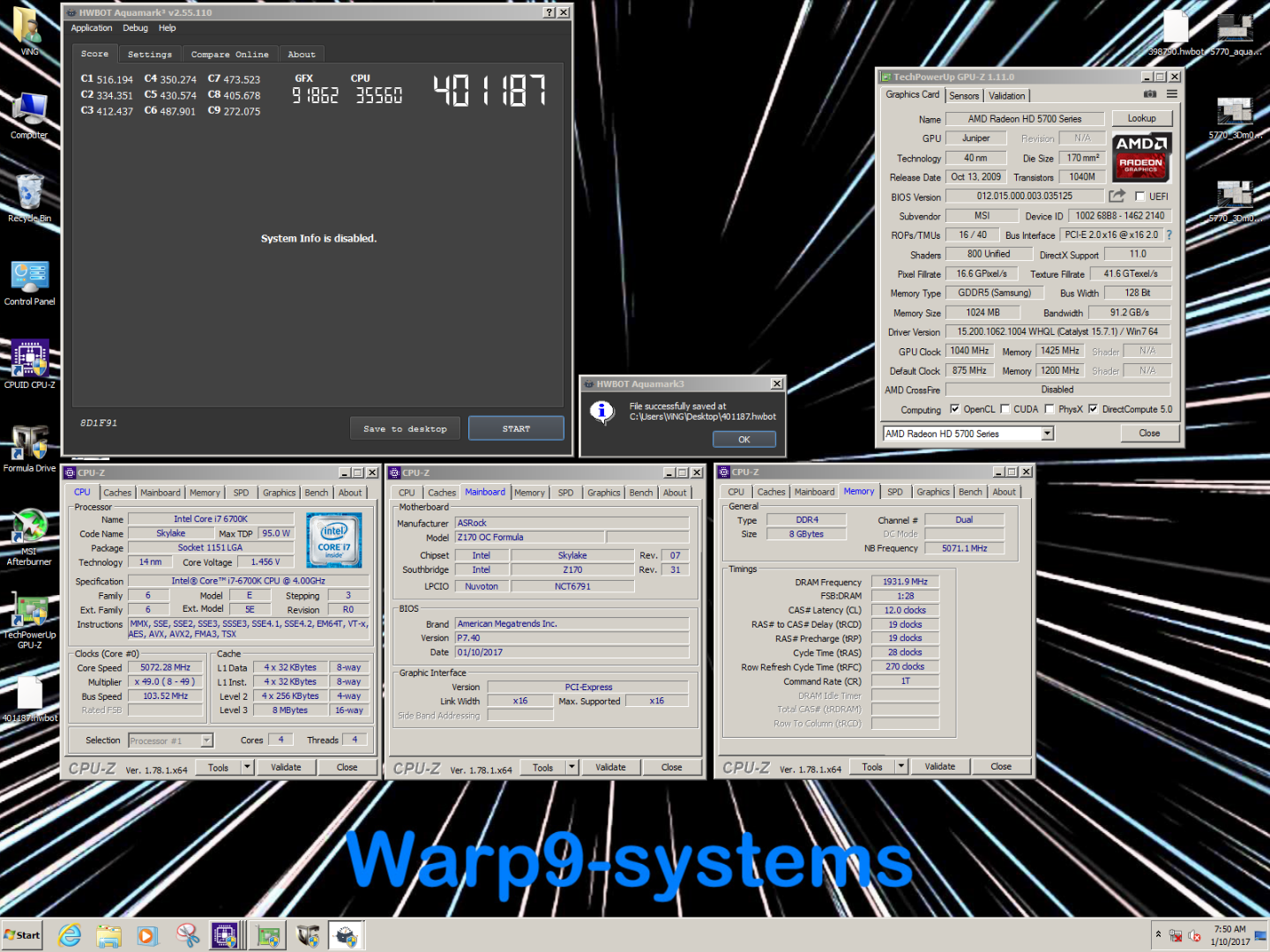Open the Control Panel desktop icon
This screenshot has height=952, width=1270.
point(29,283)
